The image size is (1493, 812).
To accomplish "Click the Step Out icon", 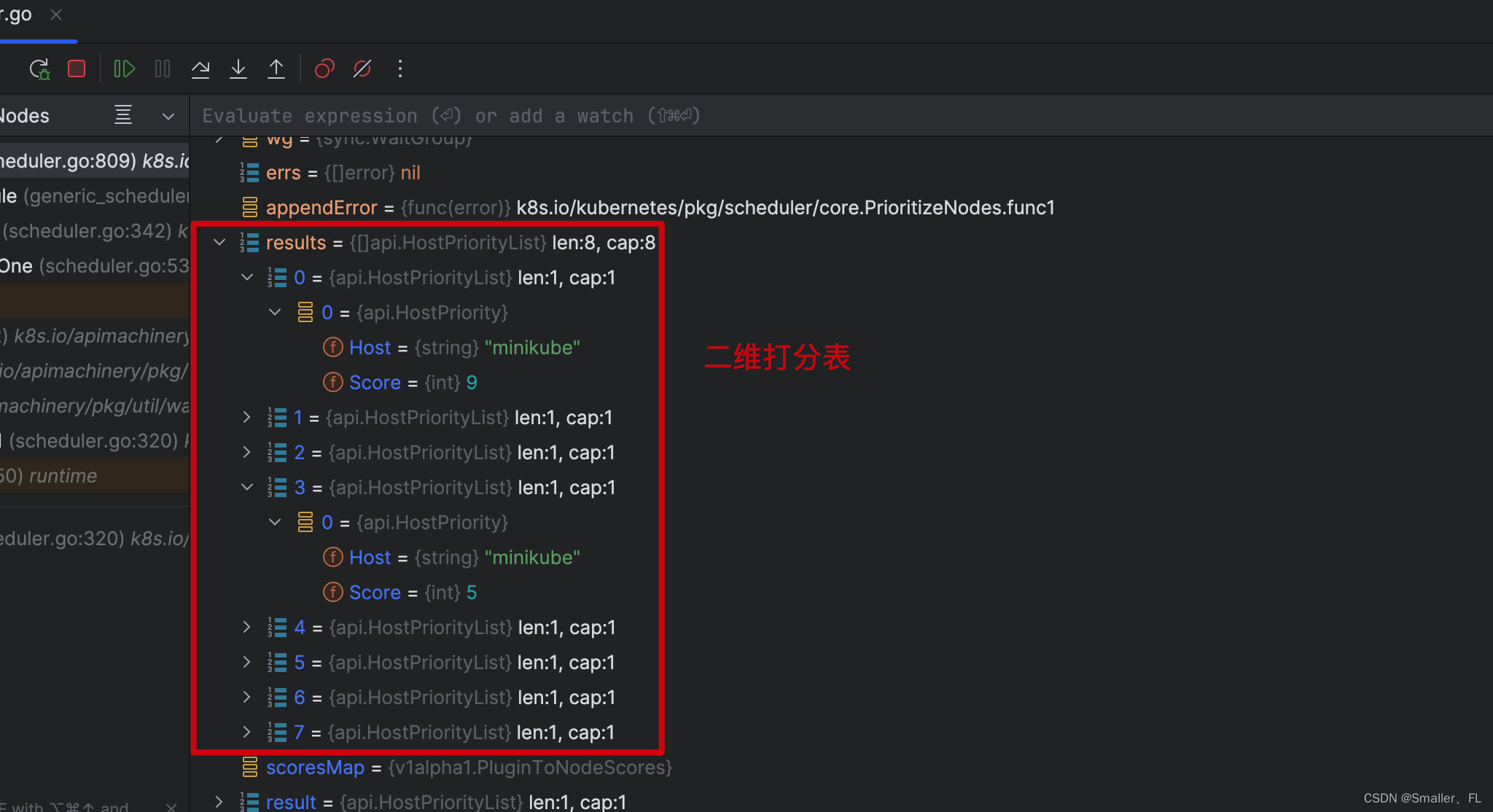I will click(x=276, y=69).
